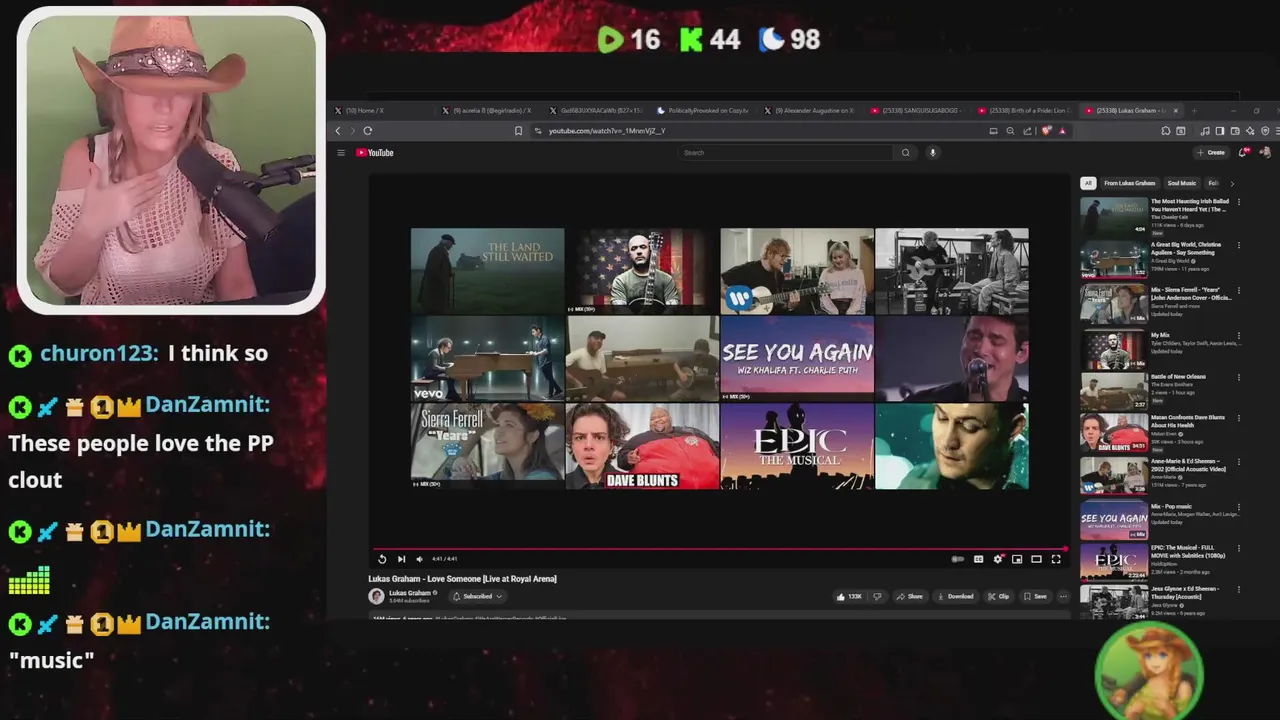Viewport: 1280px width, 720px height.
Task: Show more filter chips with the arrow
Action: (1232, 183)
